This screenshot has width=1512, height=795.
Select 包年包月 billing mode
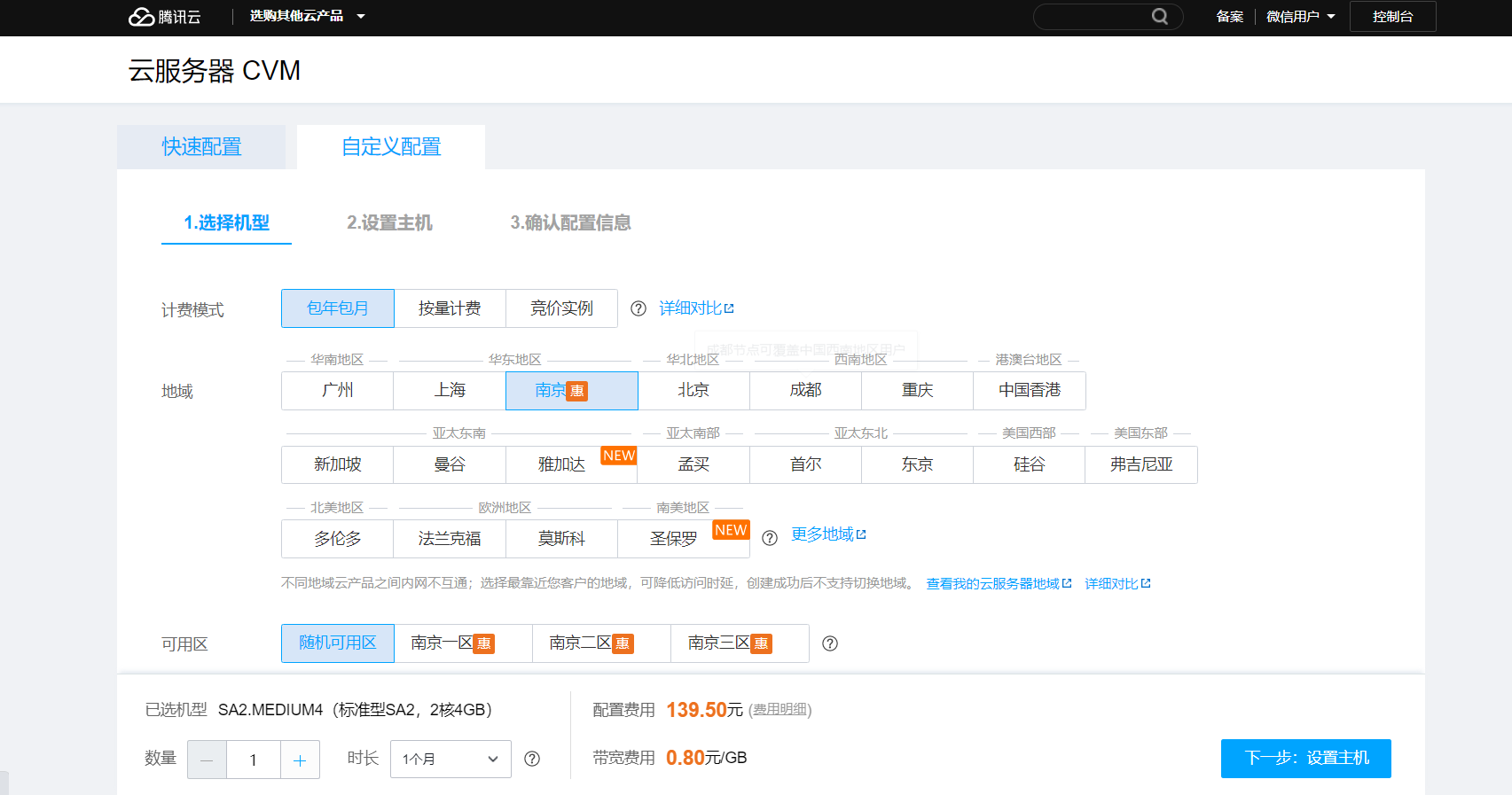tap(338, 308)
